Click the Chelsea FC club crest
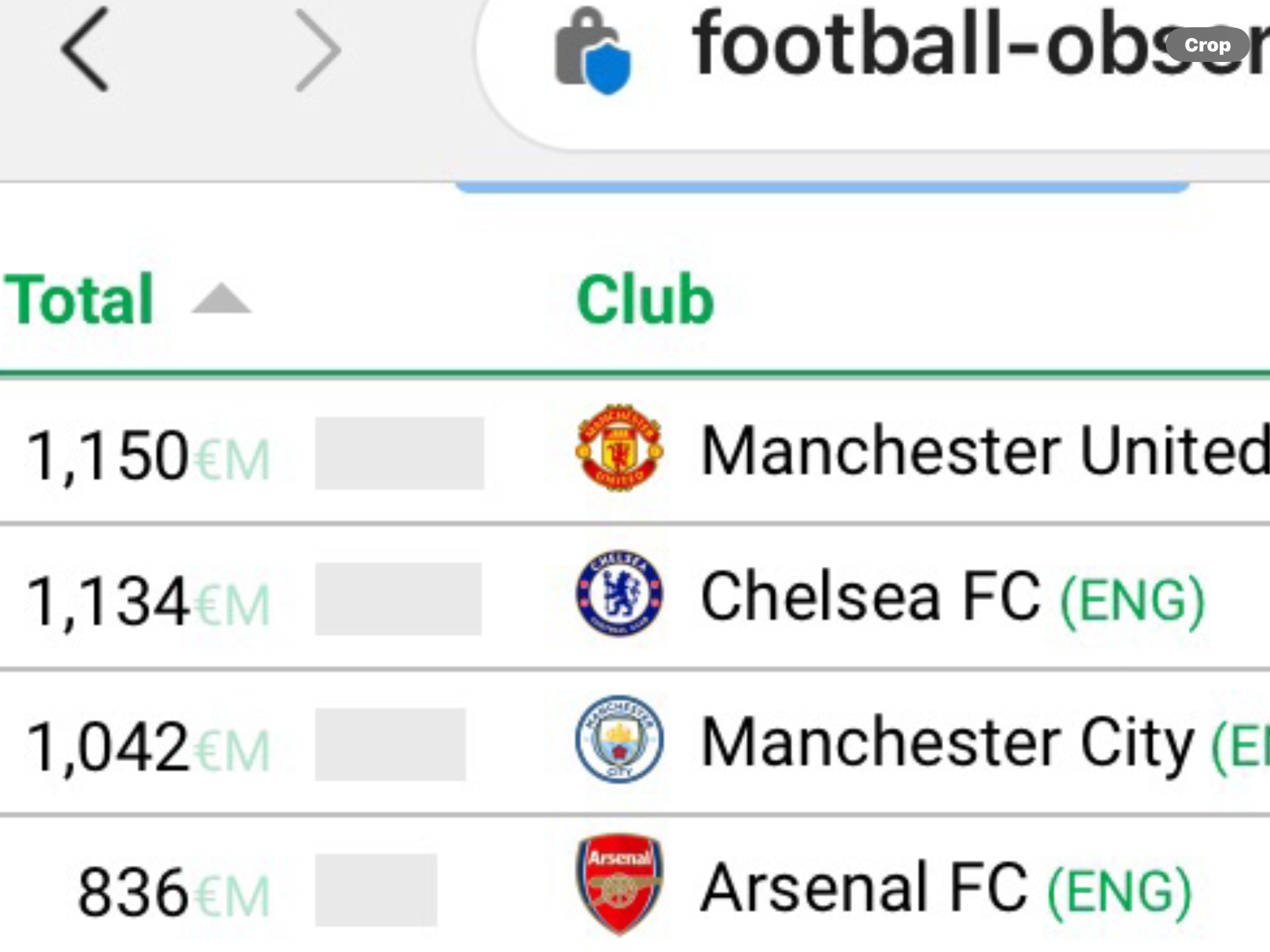1270x952 pixels. [619, 593]
